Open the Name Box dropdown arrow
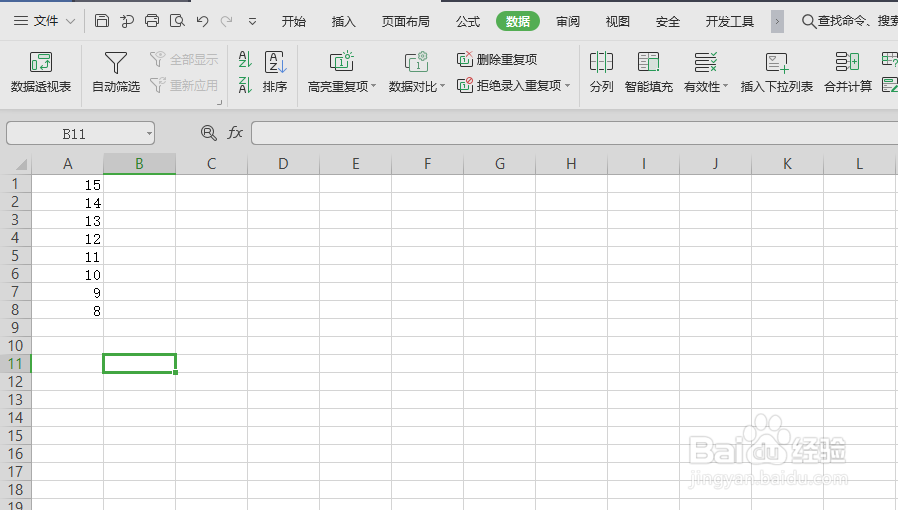This screenshot has height=510, width=898. coord(149,134)
